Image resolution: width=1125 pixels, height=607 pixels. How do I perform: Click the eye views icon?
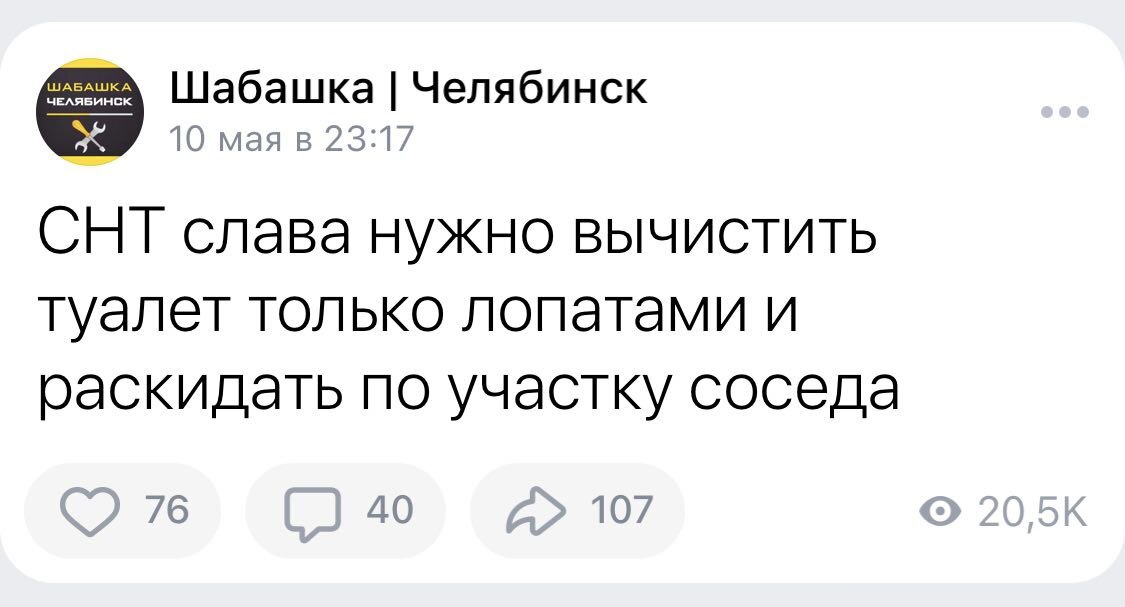936,511
